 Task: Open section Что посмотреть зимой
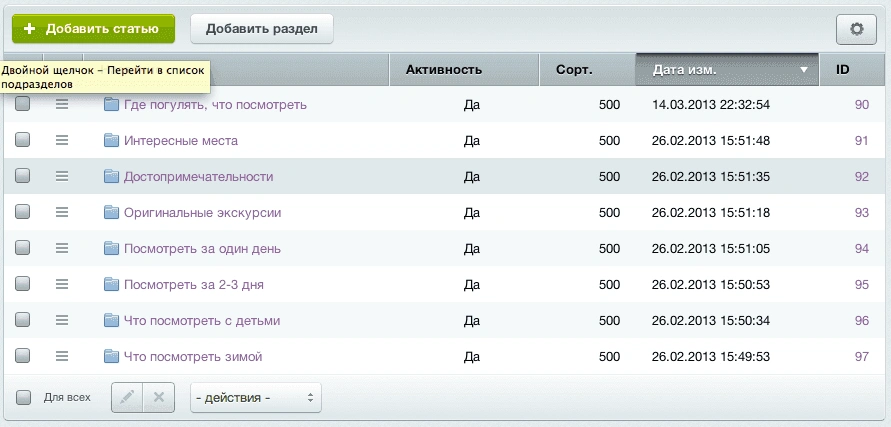coord(193,357)
